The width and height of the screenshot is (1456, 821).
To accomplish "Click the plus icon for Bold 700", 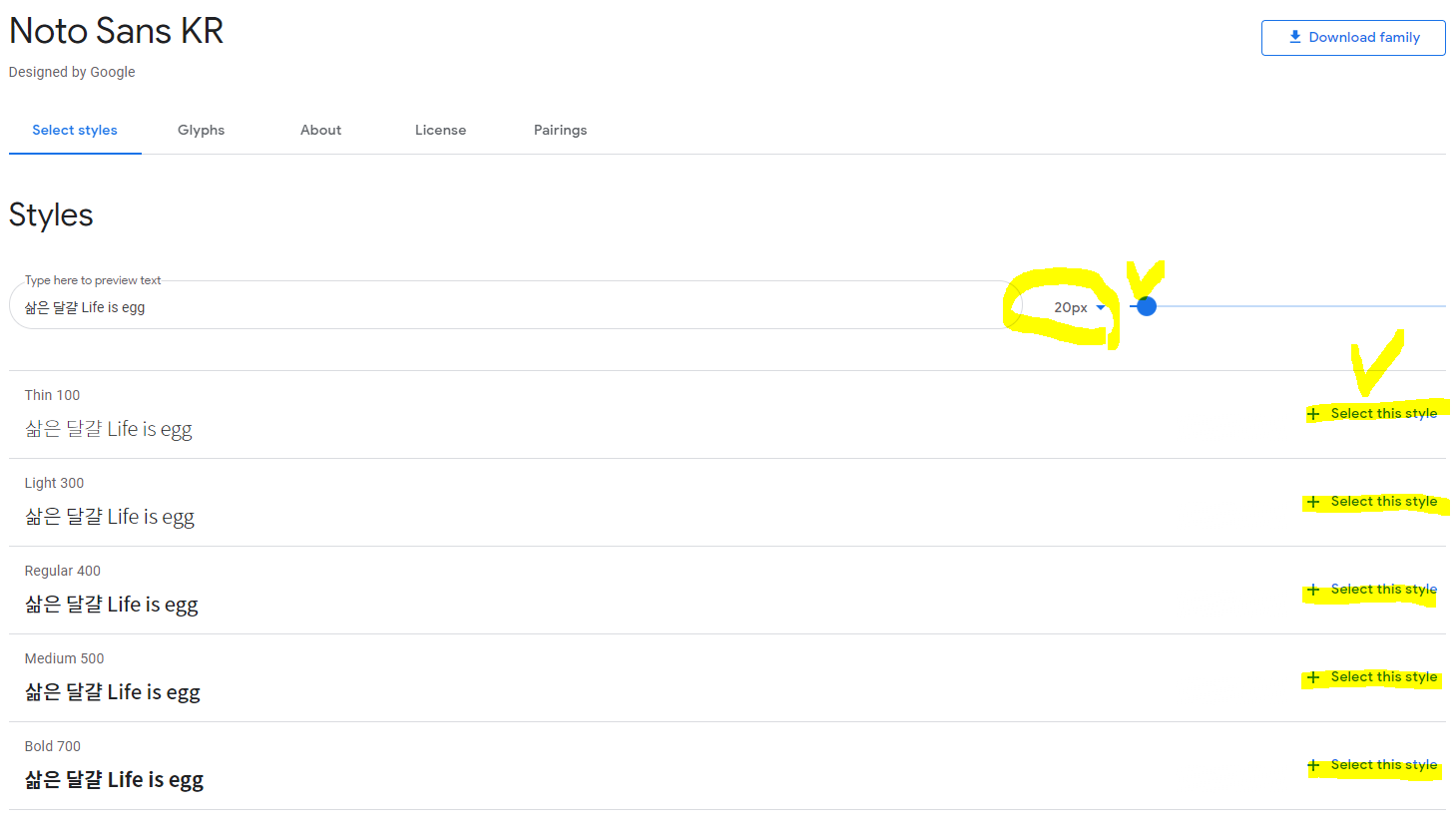I will 1313,765.
